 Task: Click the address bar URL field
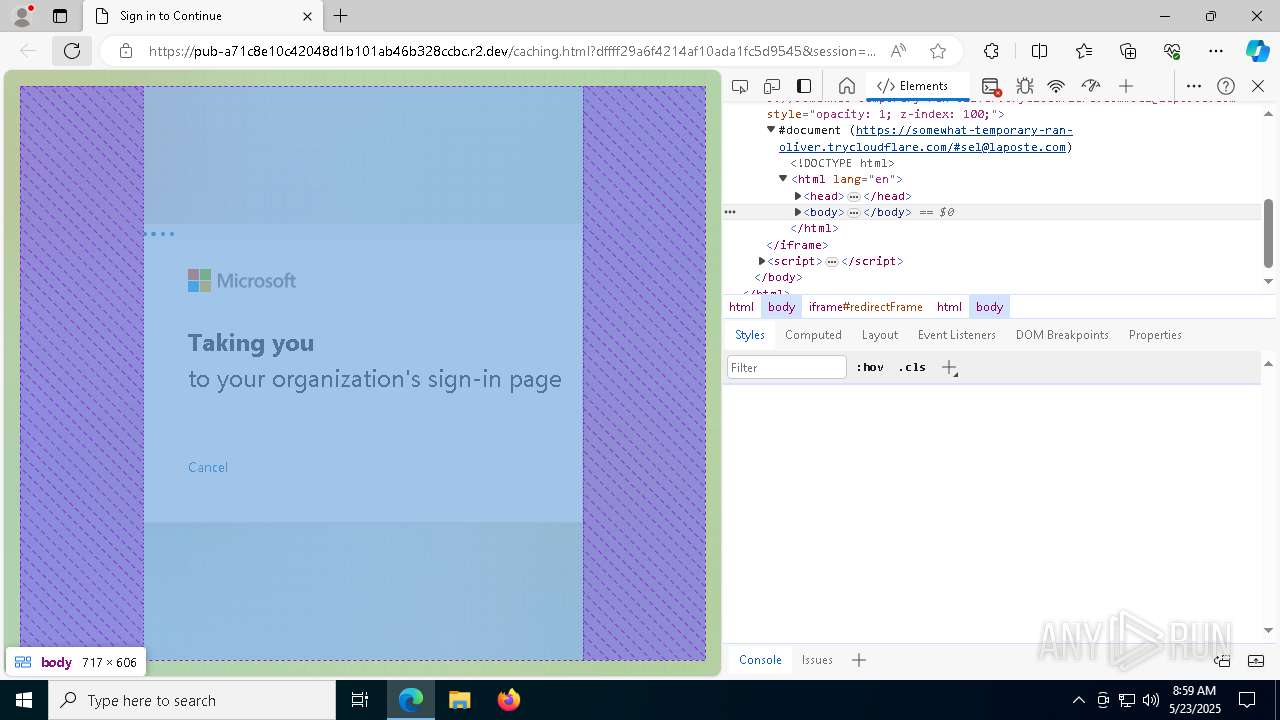(x=512, y=51)
